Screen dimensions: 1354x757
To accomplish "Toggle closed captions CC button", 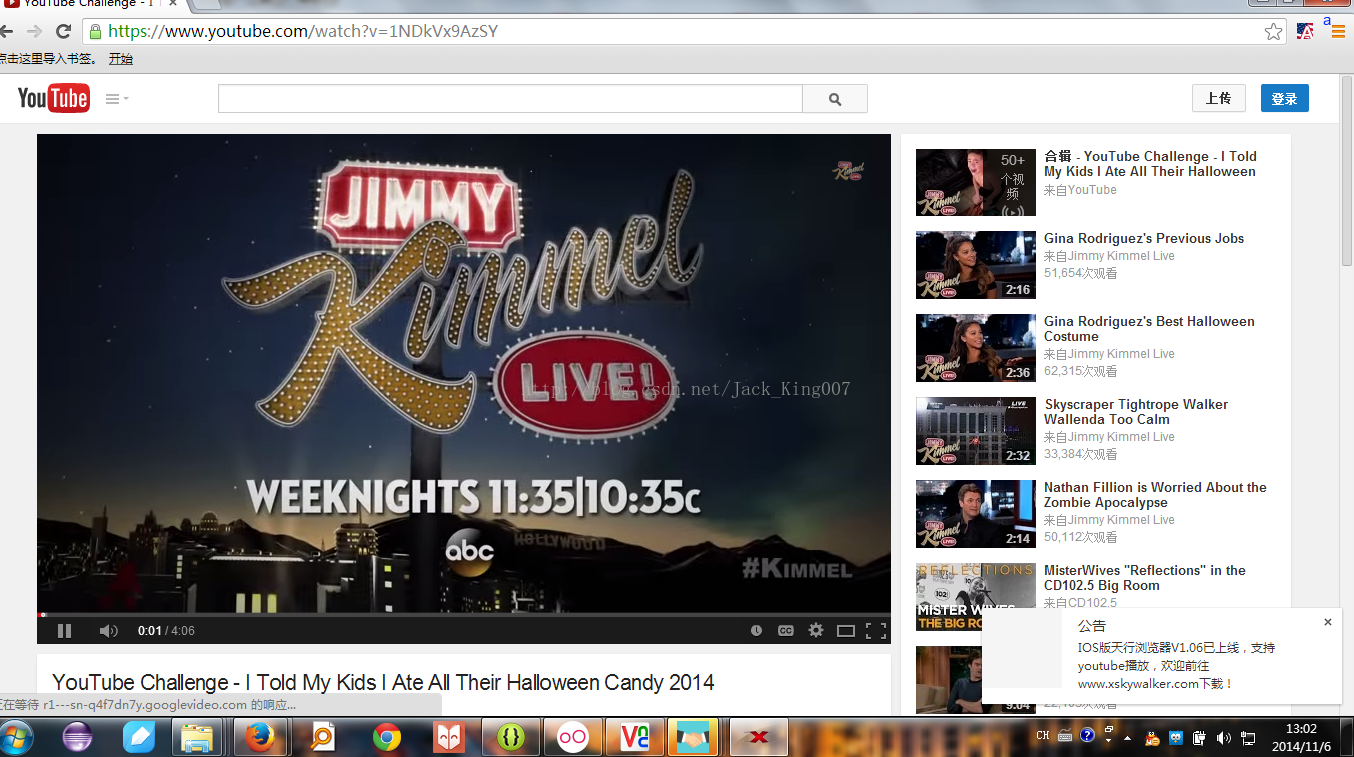I will [x=786, y=631].
